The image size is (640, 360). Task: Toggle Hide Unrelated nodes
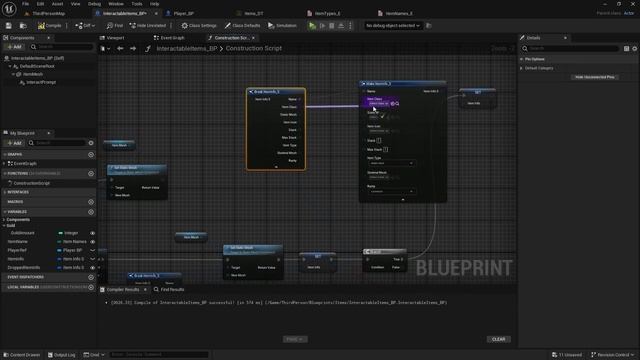[x=147, y=26]
